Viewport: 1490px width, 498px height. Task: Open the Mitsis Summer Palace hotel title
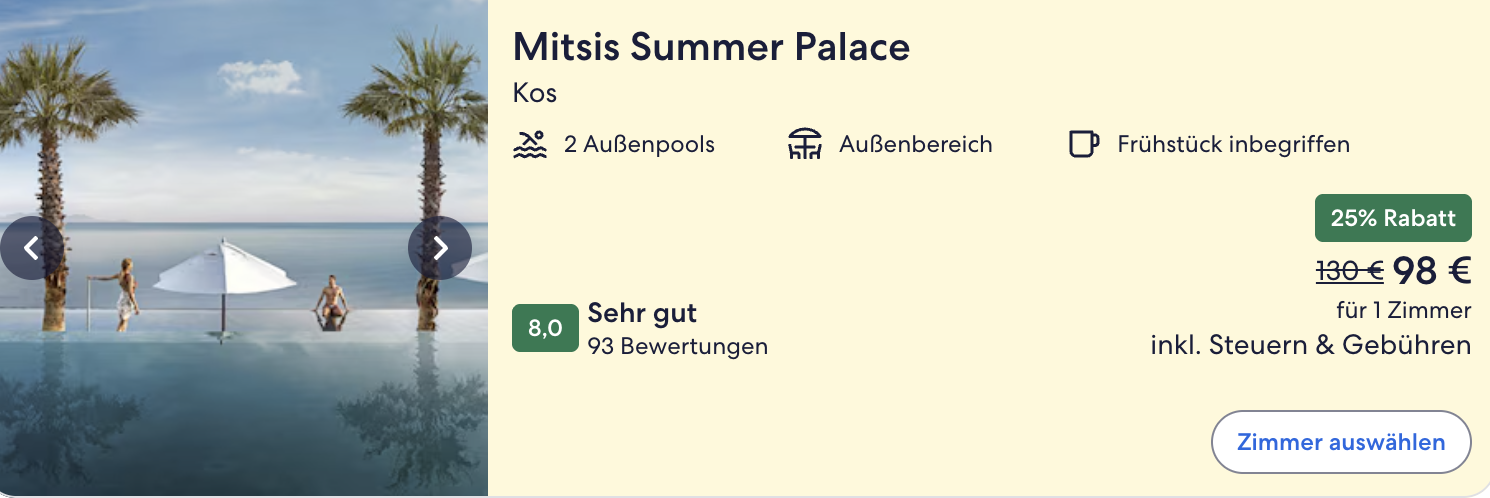711,47
